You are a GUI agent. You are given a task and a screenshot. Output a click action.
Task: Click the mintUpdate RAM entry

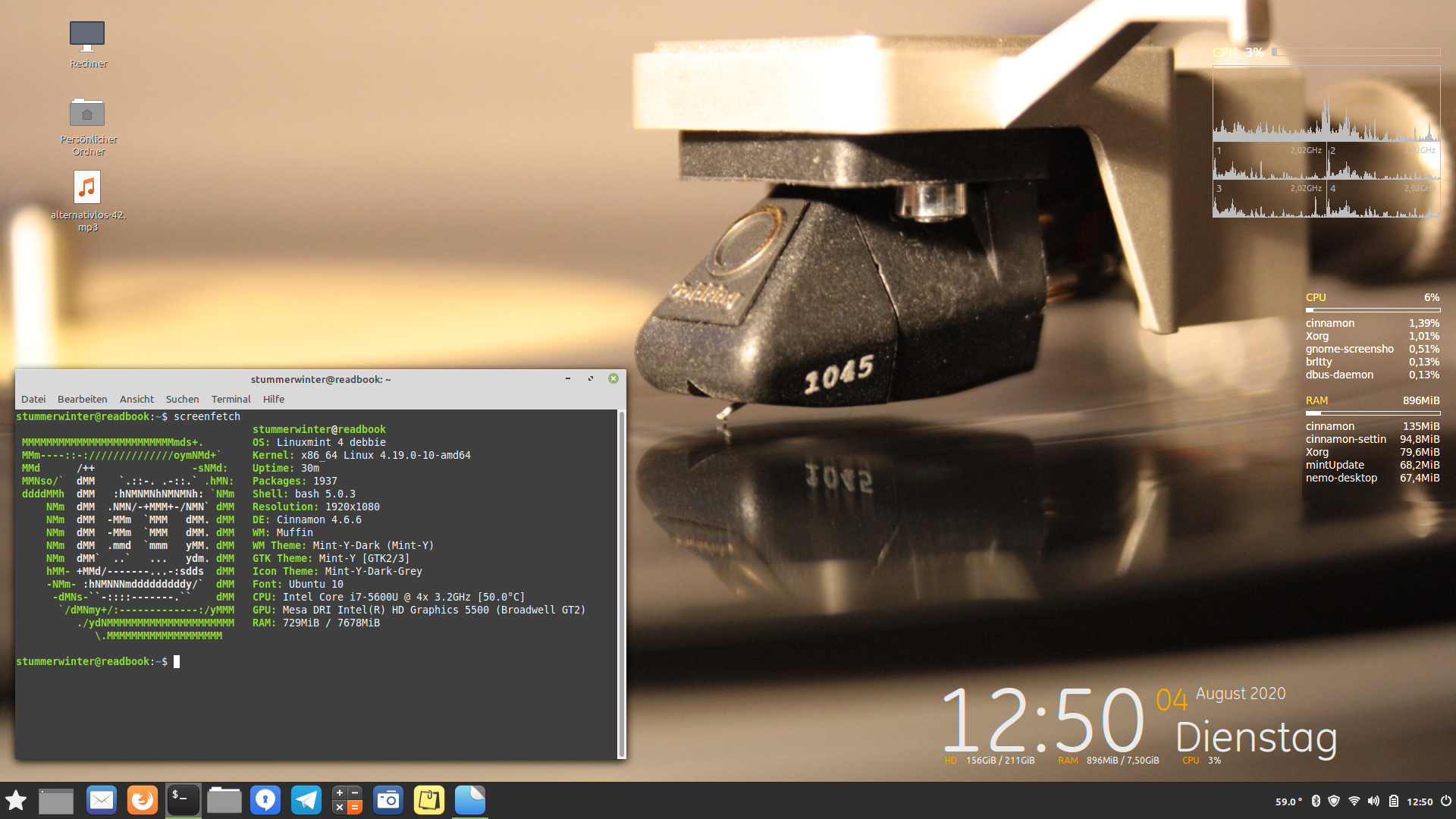click(x=1373, y=465)
